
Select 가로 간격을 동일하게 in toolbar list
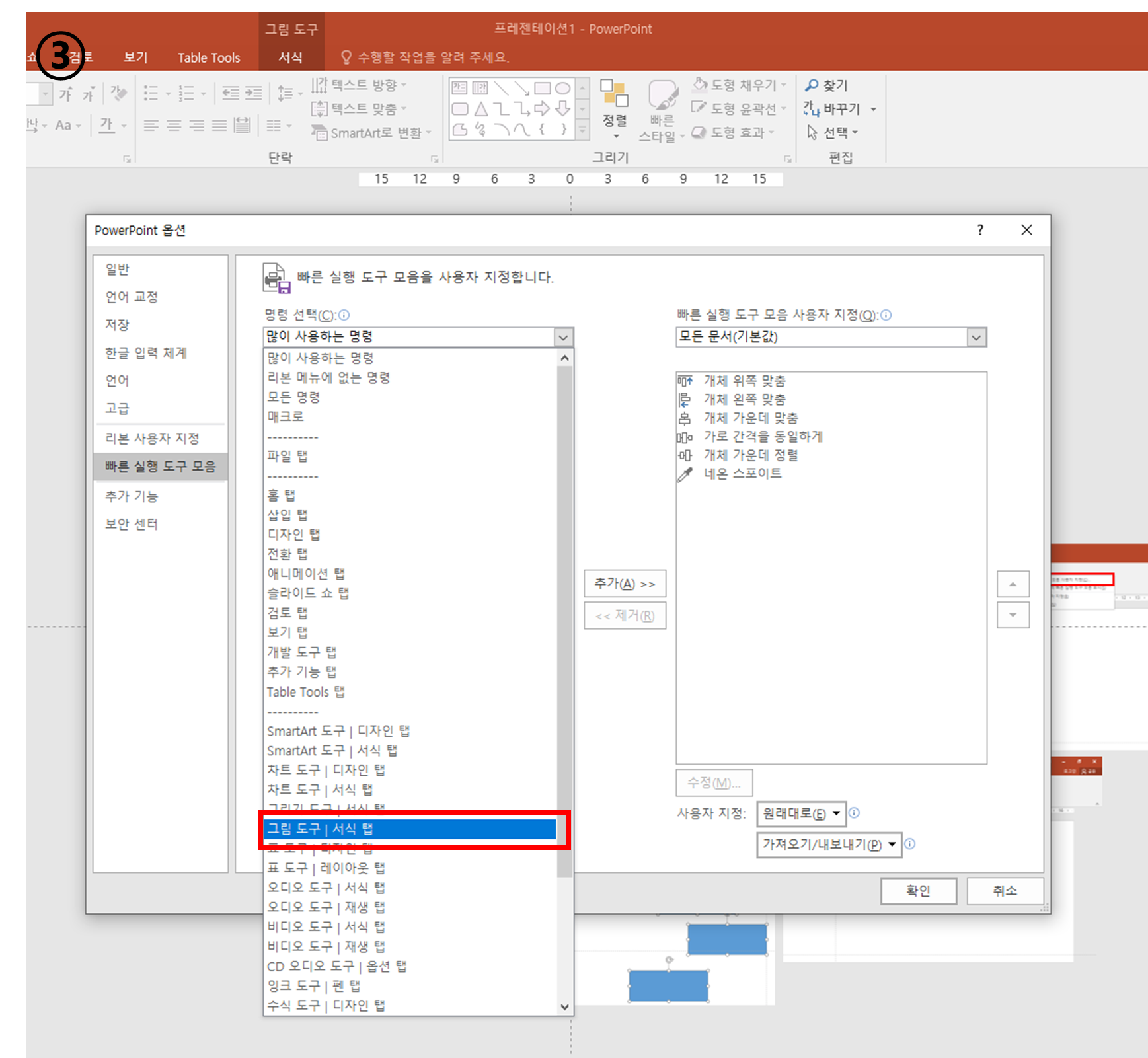point(831,437)
